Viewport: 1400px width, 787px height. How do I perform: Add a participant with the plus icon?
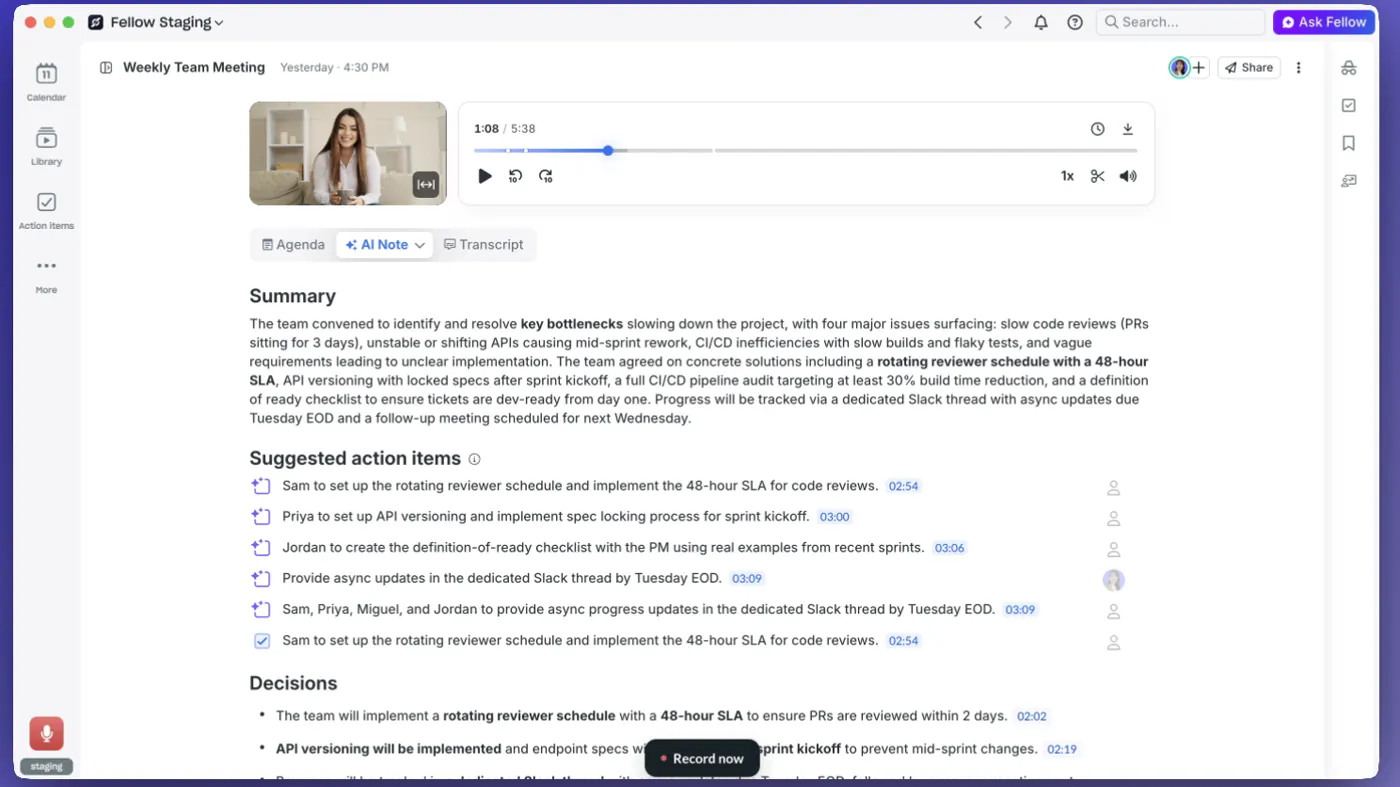(1199, 67)
